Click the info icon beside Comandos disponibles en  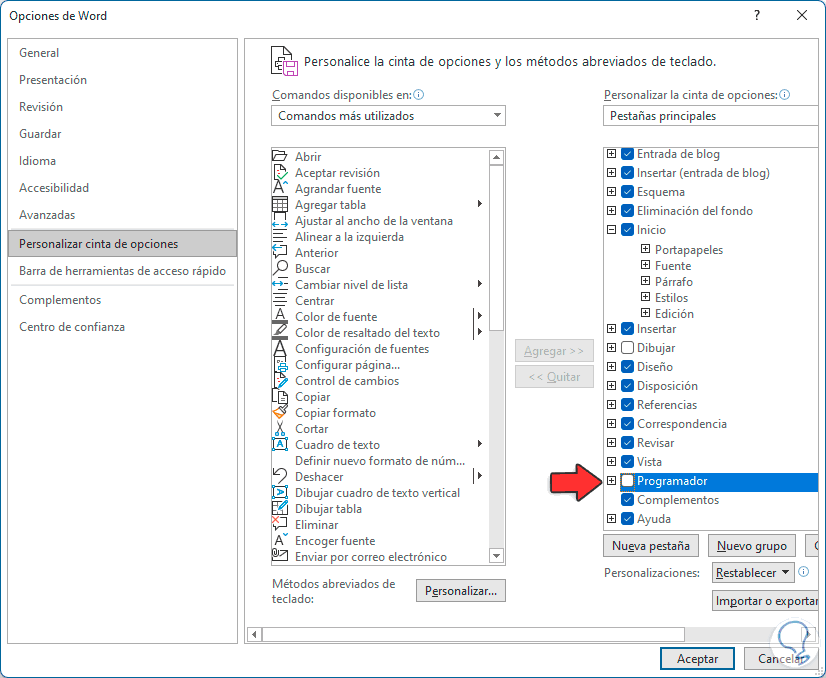pyautogui.click(x=419, y=95)
